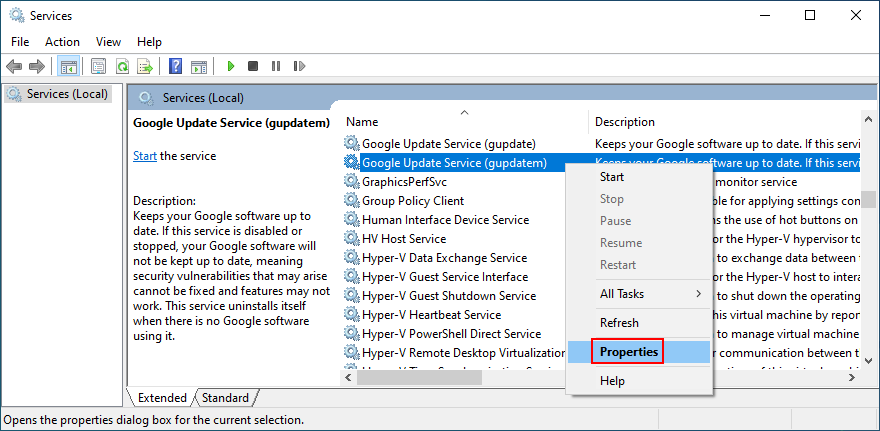Viewport: 880px width, 431px height.
Task: Select Google Update Service (gupdatem) row
Action: tap(601, 162)
